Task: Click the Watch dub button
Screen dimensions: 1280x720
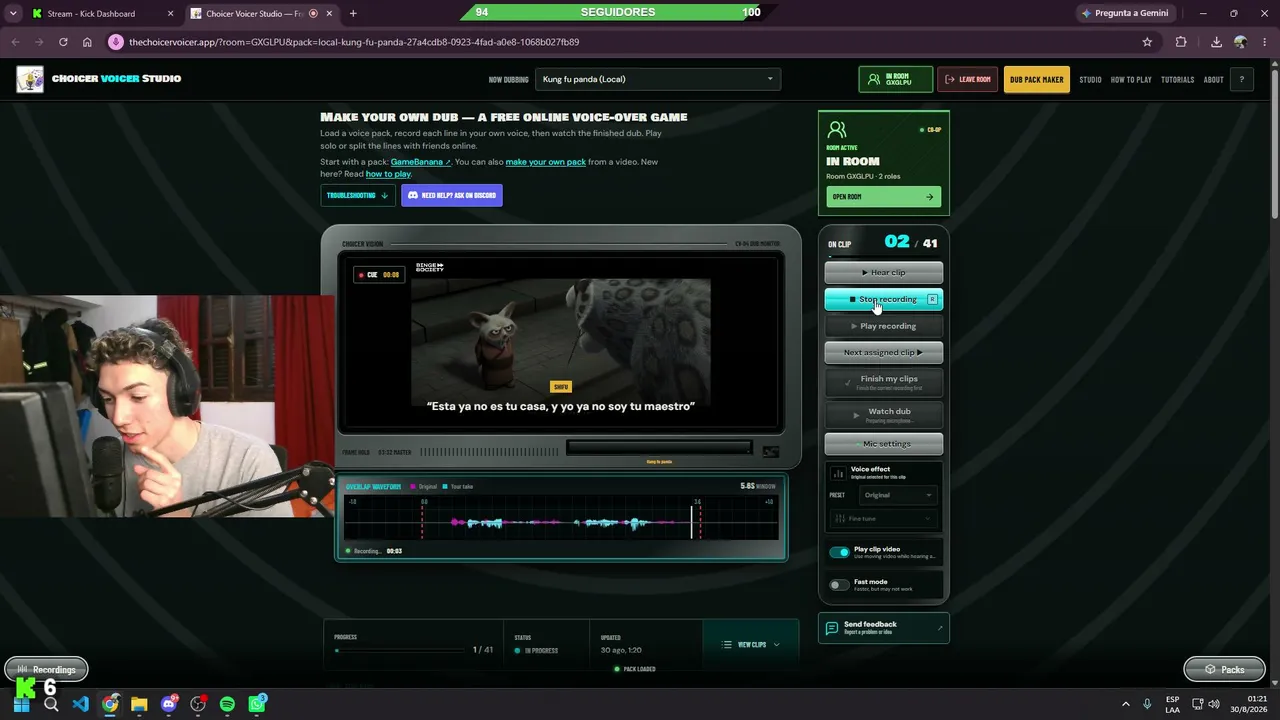Action: 884,414
